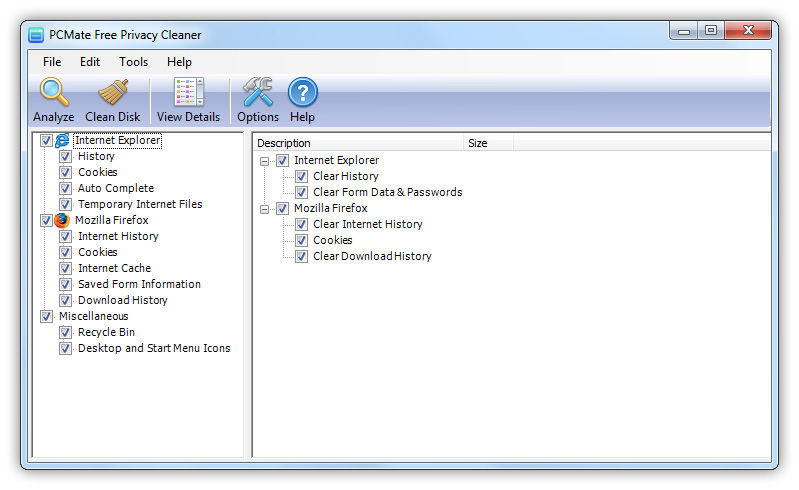The height and width of the screenshot is (490, 799).
Task: Open the Edit menu
Action: [x=90, y=62]
